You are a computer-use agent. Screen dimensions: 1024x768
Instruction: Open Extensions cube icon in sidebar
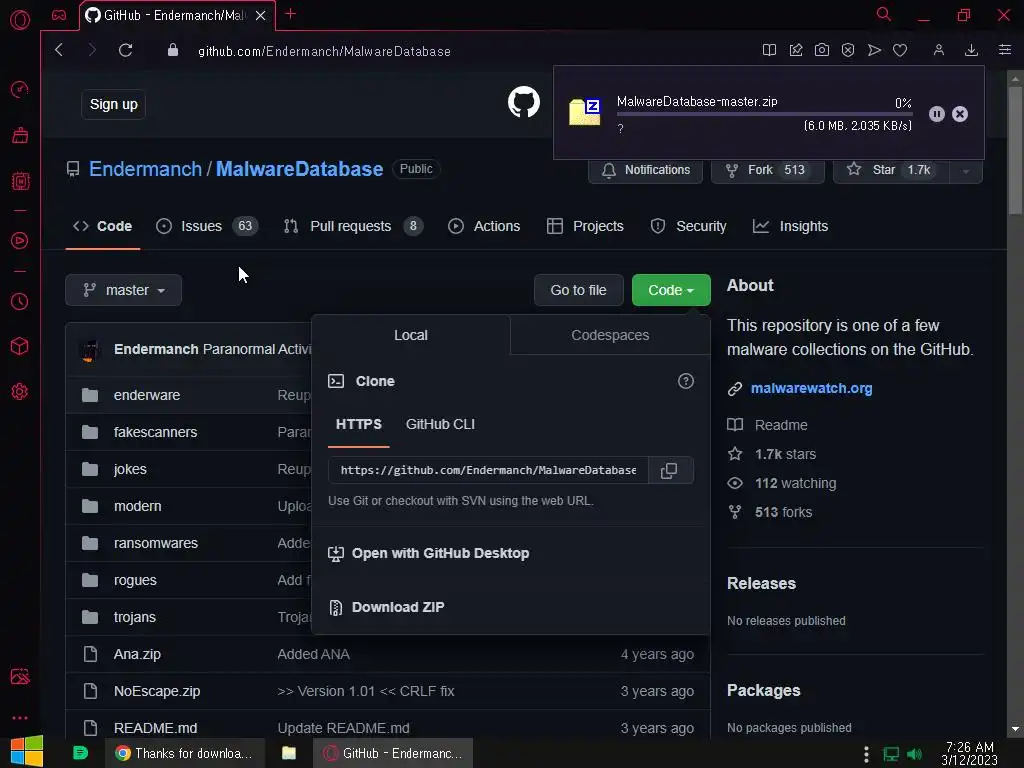coord(20,346)
